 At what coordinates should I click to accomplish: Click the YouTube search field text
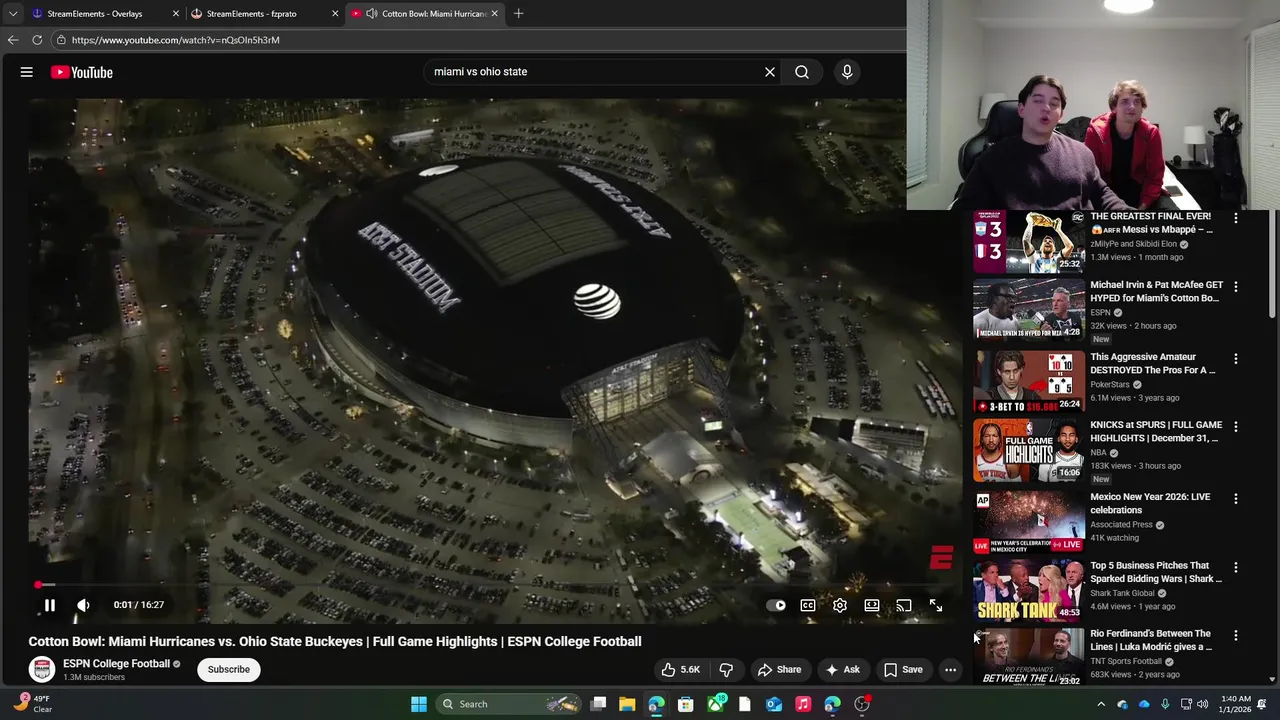point(480,72)
